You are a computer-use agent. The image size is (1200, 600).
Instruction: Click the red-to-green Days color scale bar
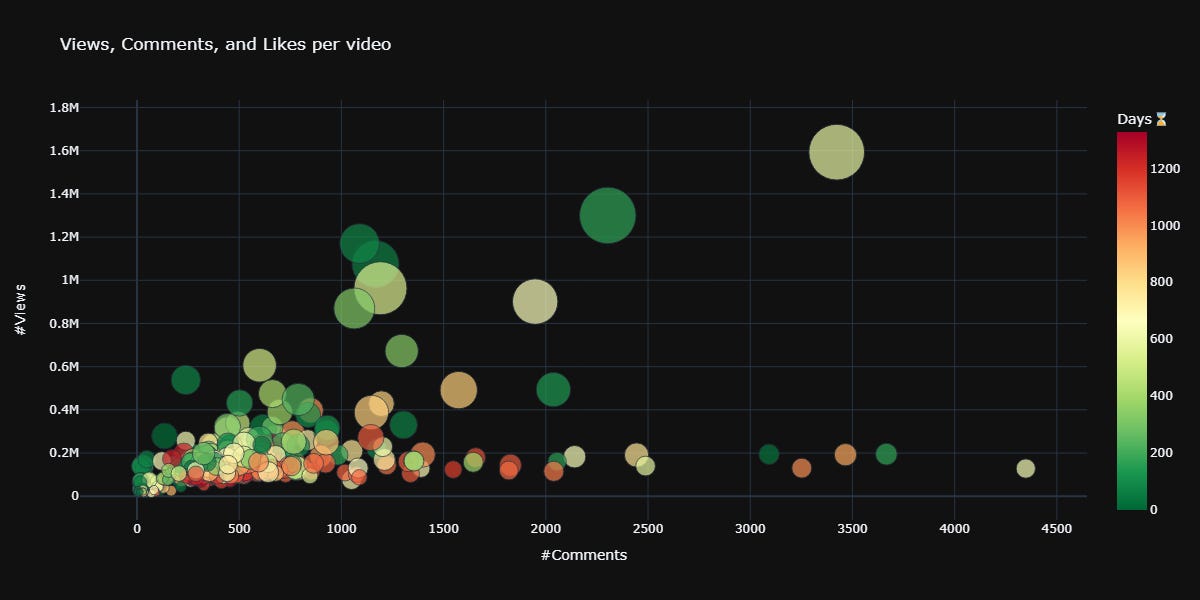(1131, 321)
